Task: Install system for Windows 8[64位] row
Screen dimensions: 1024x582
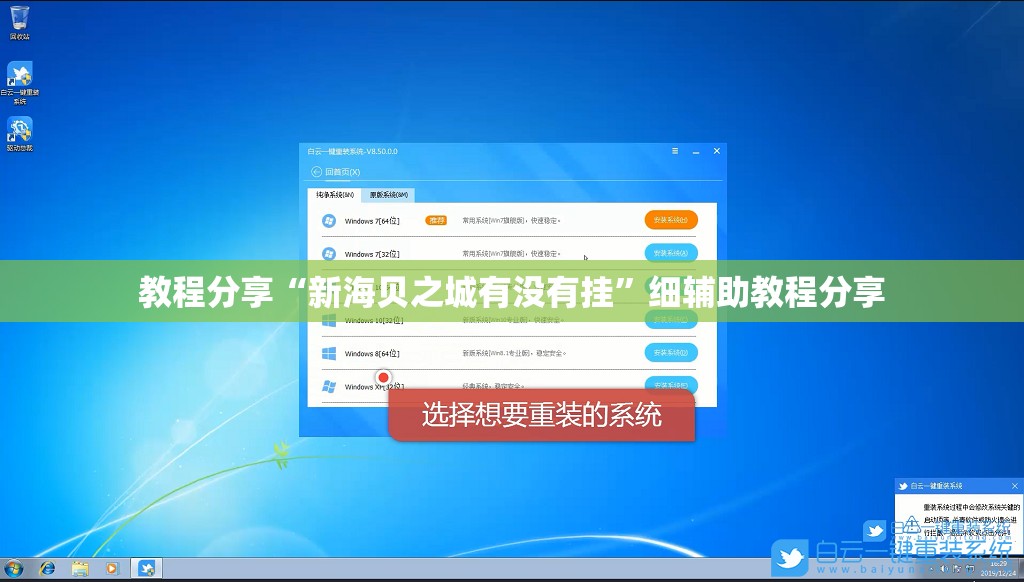Action: (671, 353)
